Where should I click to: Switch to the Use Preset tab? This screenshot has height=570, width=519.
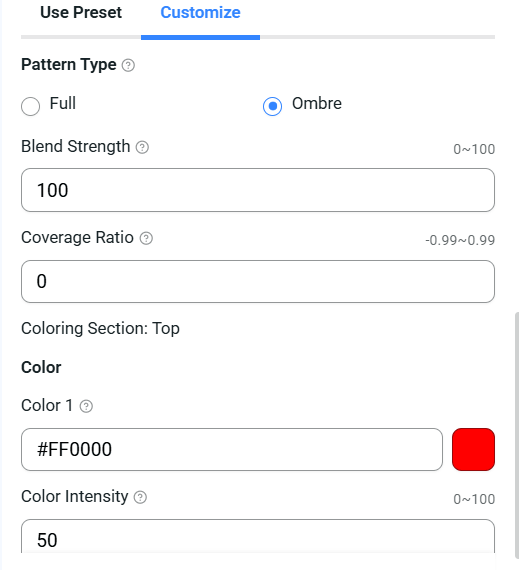coord(81,13)
